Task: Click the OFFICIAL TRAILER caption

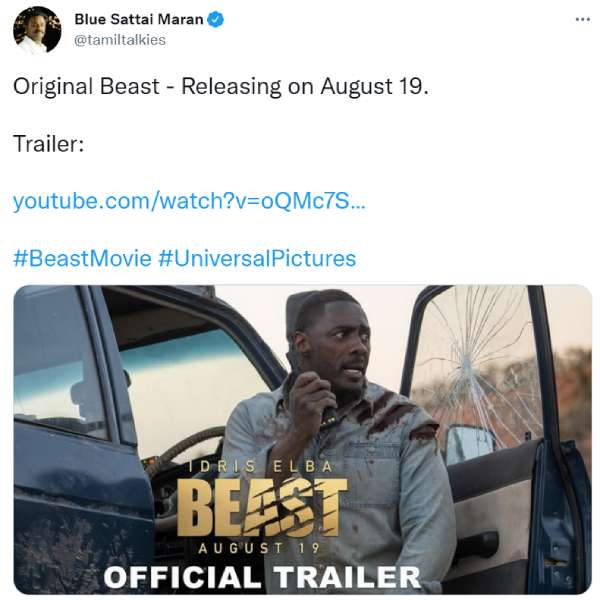Action: pos(262,577)
